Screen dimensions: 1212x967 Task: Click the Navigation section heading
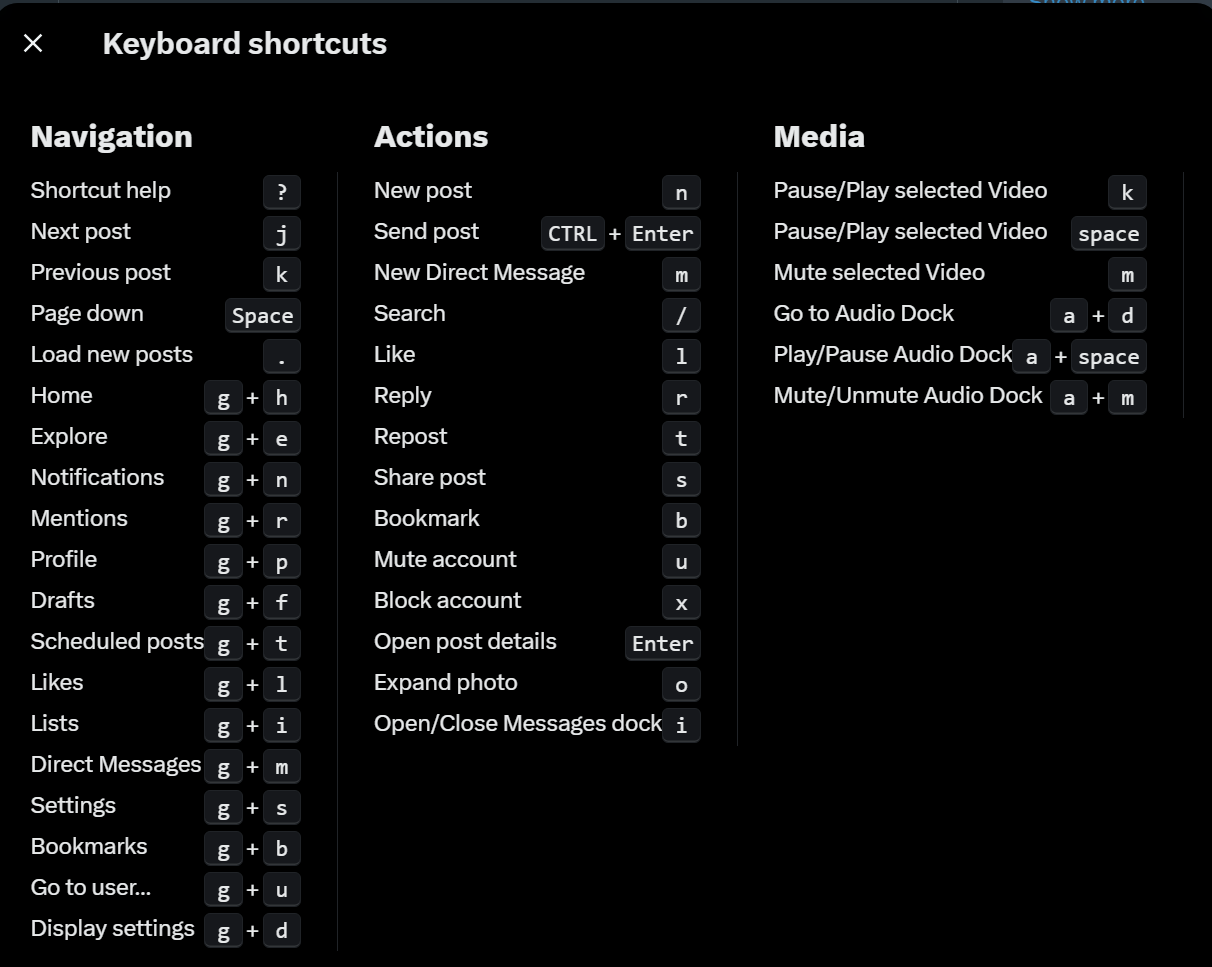(112, 136)
